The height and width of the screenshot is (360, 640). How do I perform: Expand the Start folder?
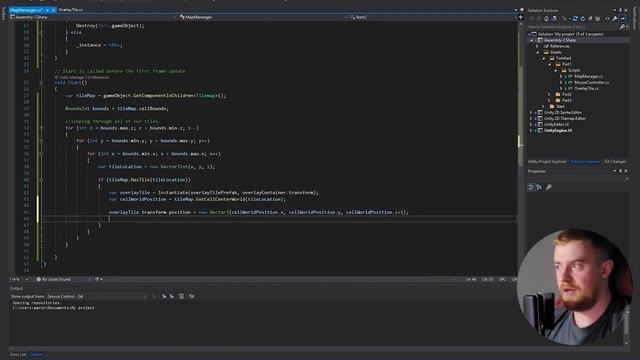coord(544,106)
